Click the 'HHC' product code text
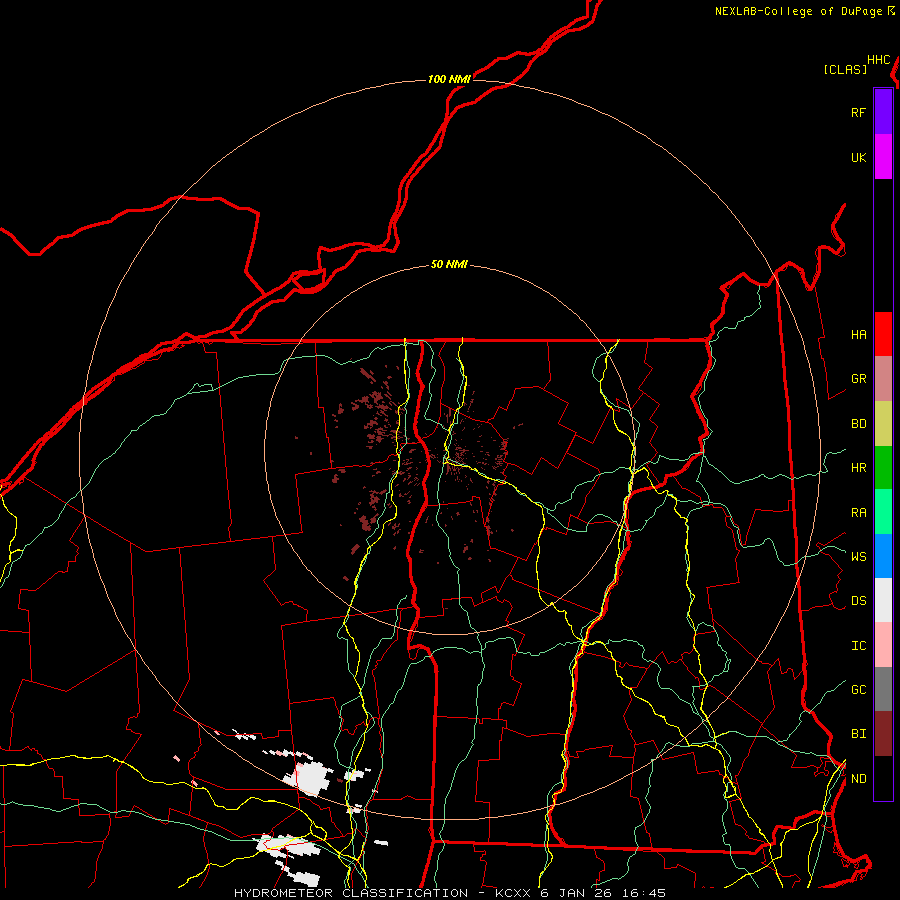Image resolution: width=900 pixels, height=900 pixels. coord(879,60)
